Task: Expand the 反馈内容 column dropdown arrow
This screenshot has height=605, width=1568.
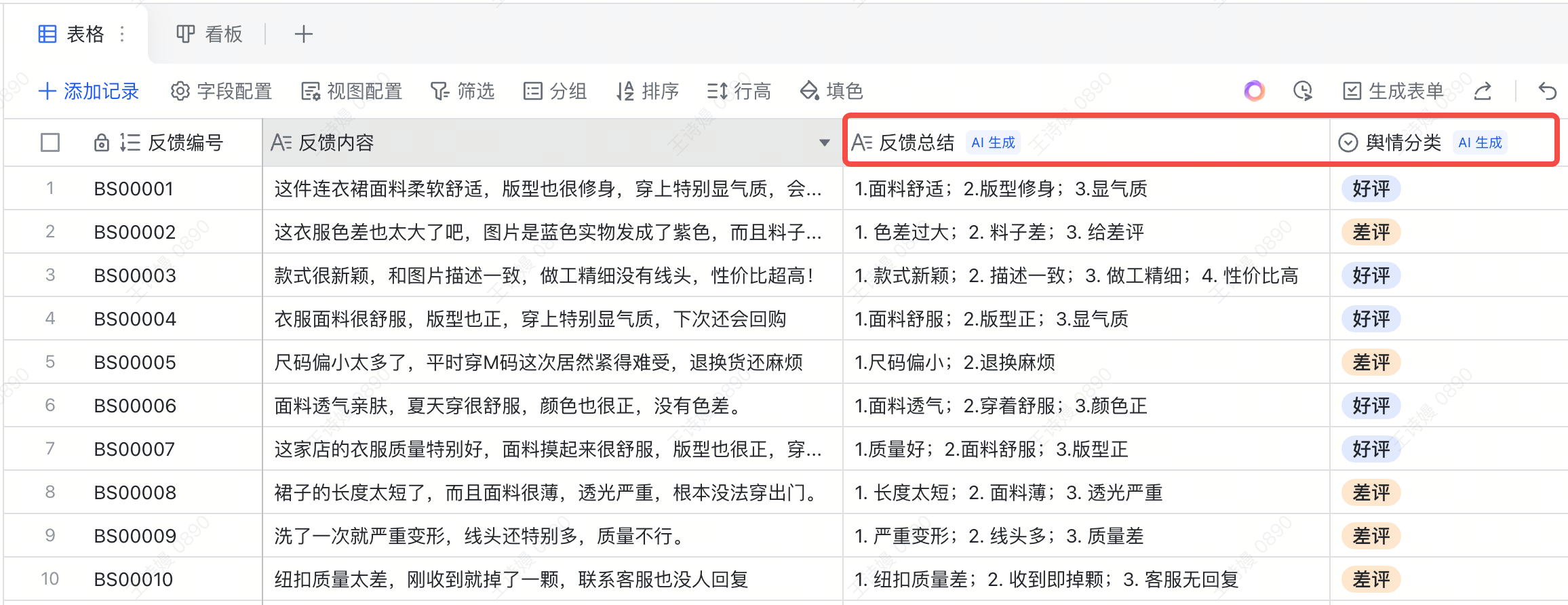Action: 825,142
